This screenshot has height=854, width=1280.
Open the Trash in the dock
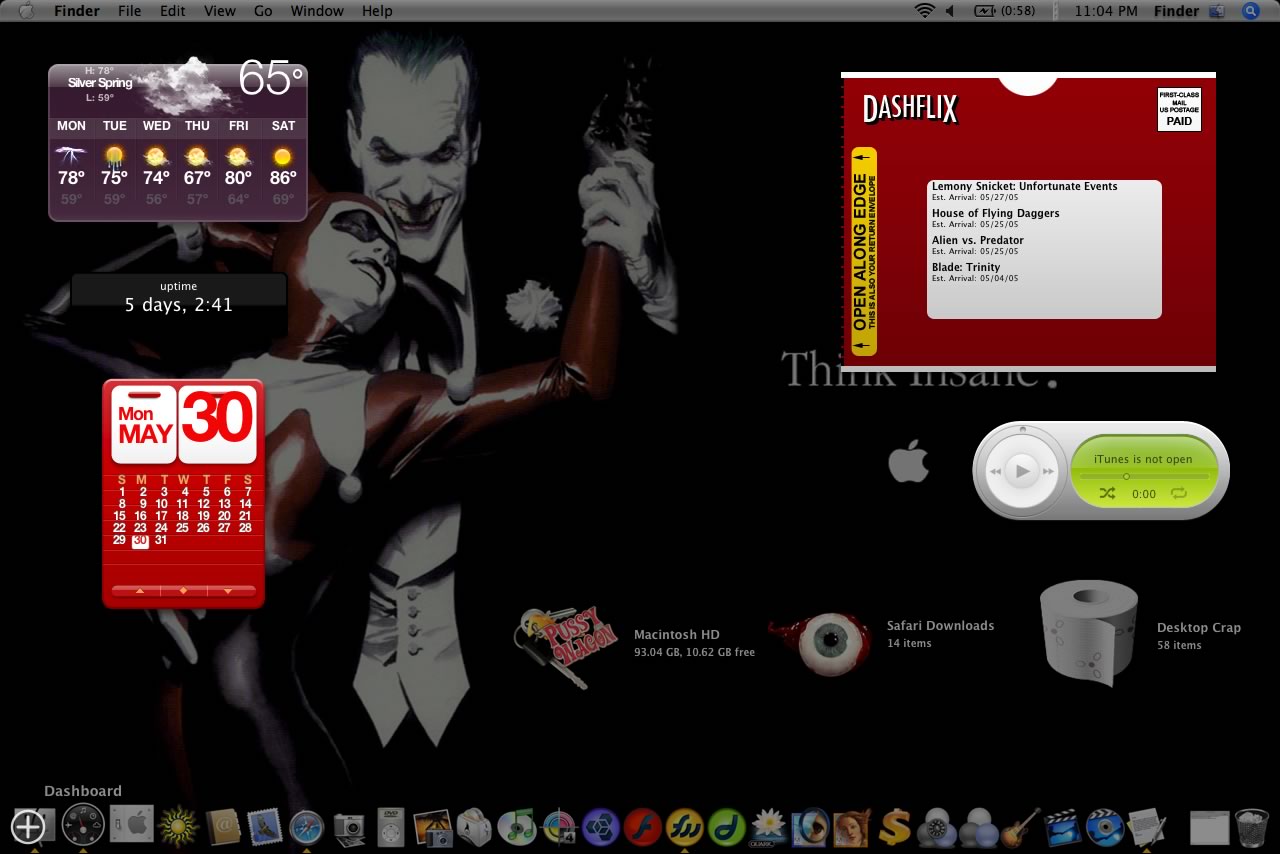(1251, 827)
